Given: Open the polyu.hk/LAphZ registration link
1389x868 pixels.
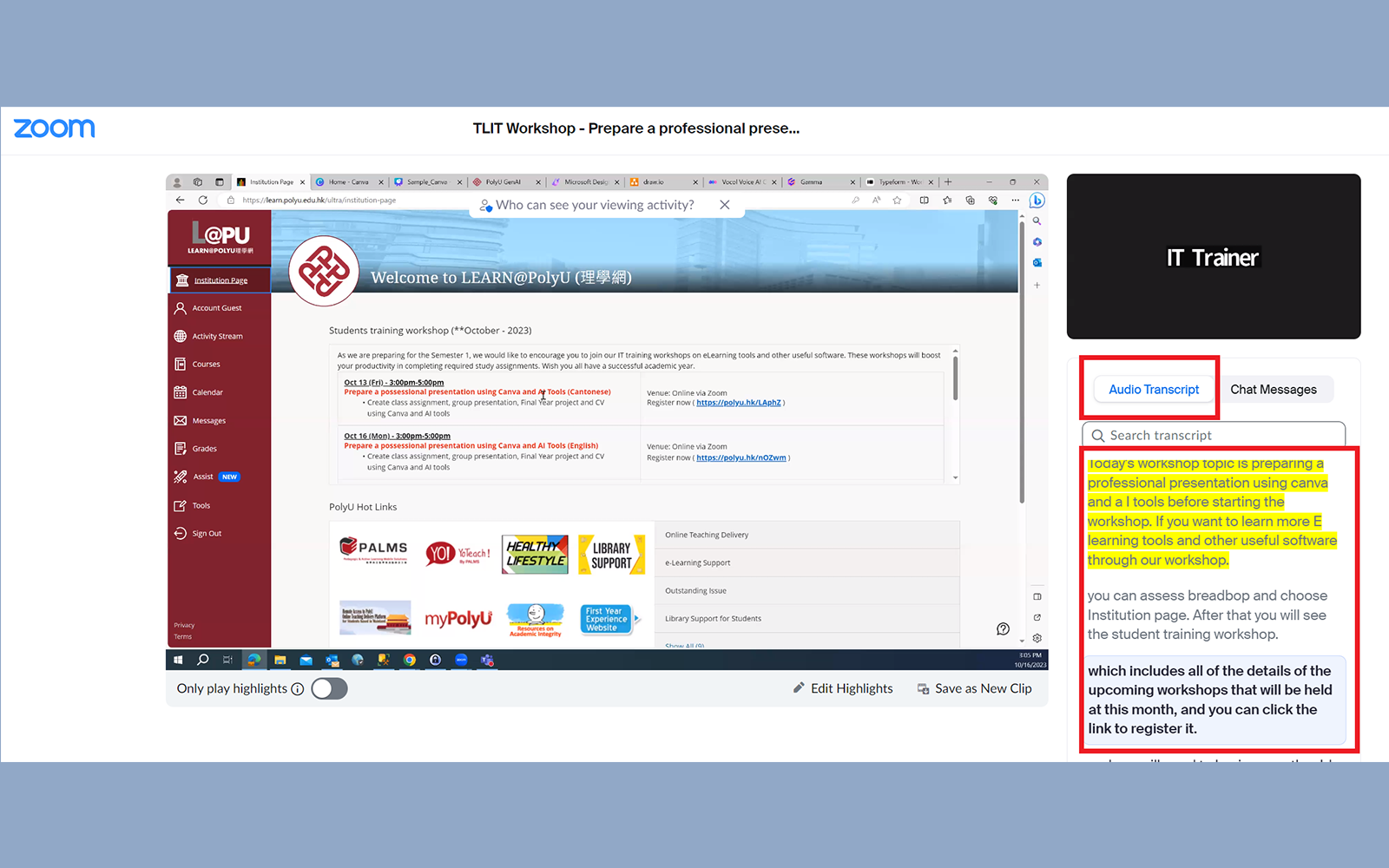Looking at the screenshot, I should [740, 402].
